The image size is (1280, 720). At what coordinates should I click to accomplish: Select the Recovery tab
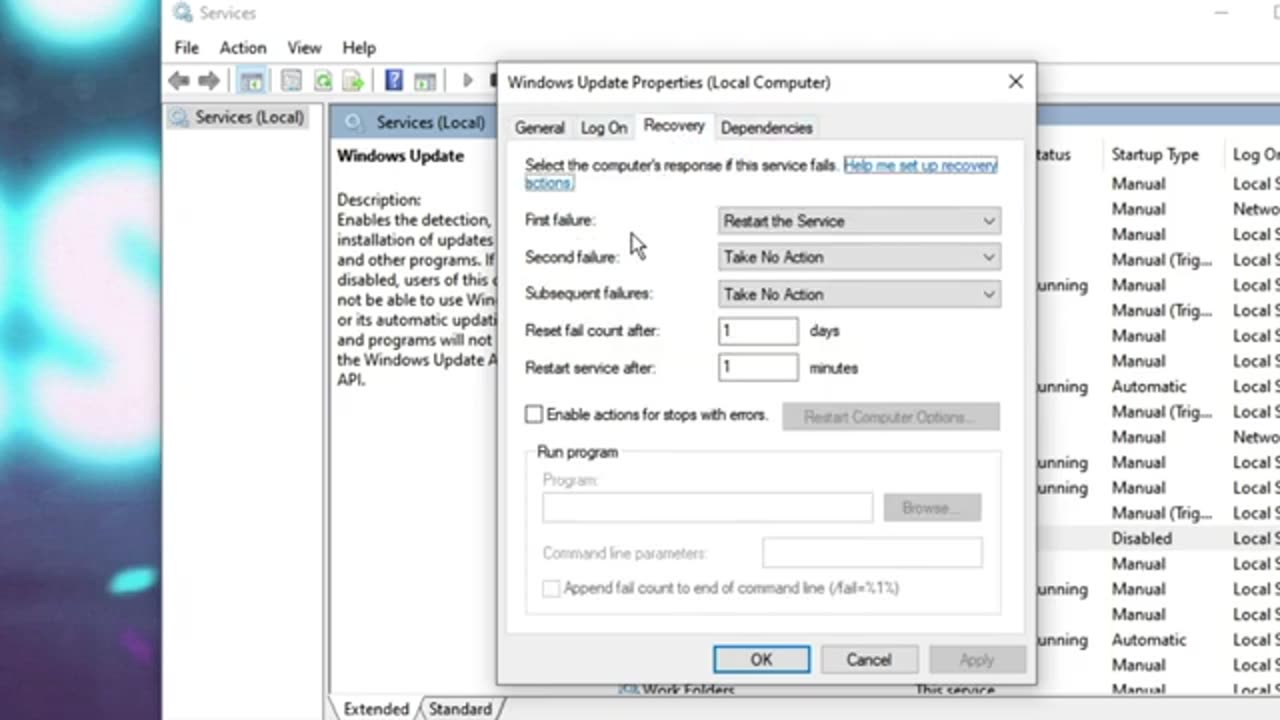pos(674,126)
